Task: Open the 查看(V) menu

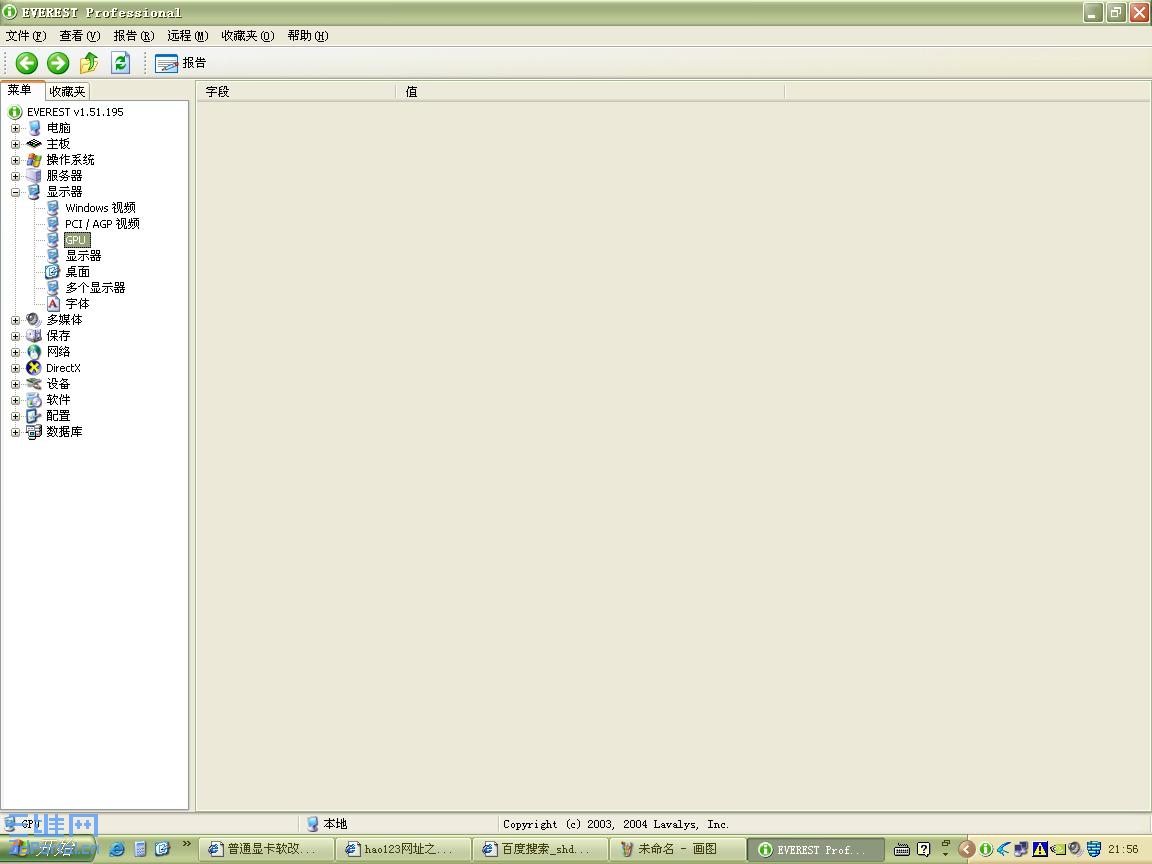Action: [79, 35]
